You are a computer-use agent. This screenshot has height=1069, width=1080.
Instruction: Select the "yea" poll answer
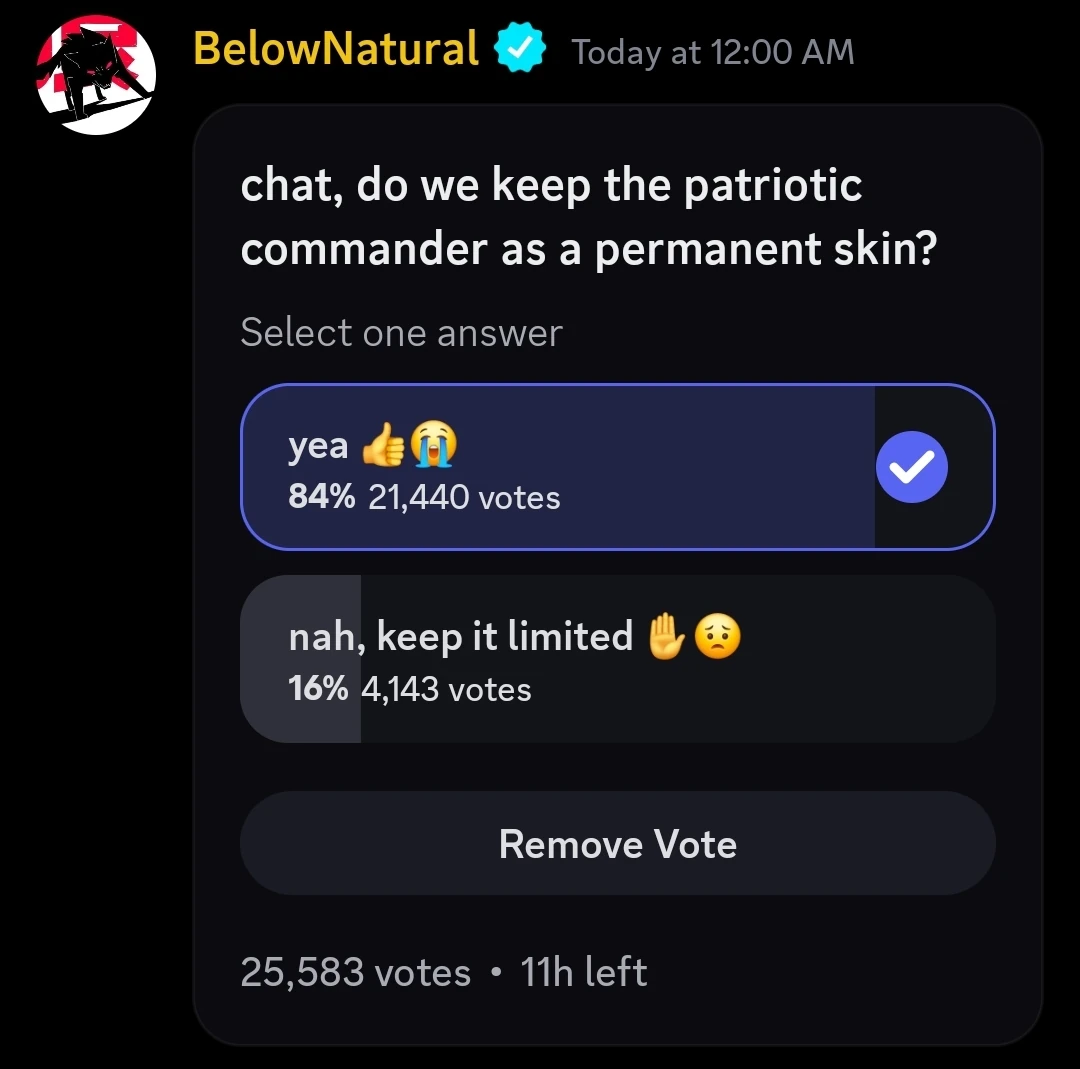pos(560,467)
